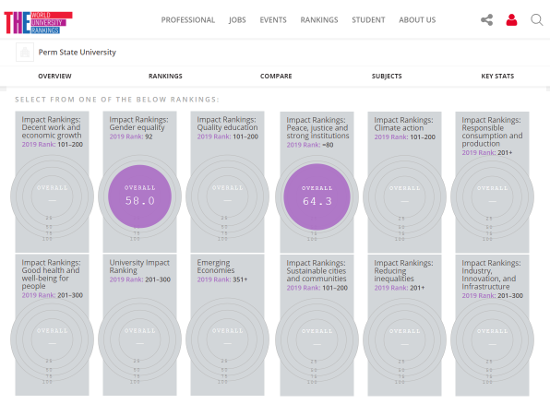Image resolution: width=550 pixels, height=404 pixels.
Task: Open the Events menu item
Action: tap(273, 20)
